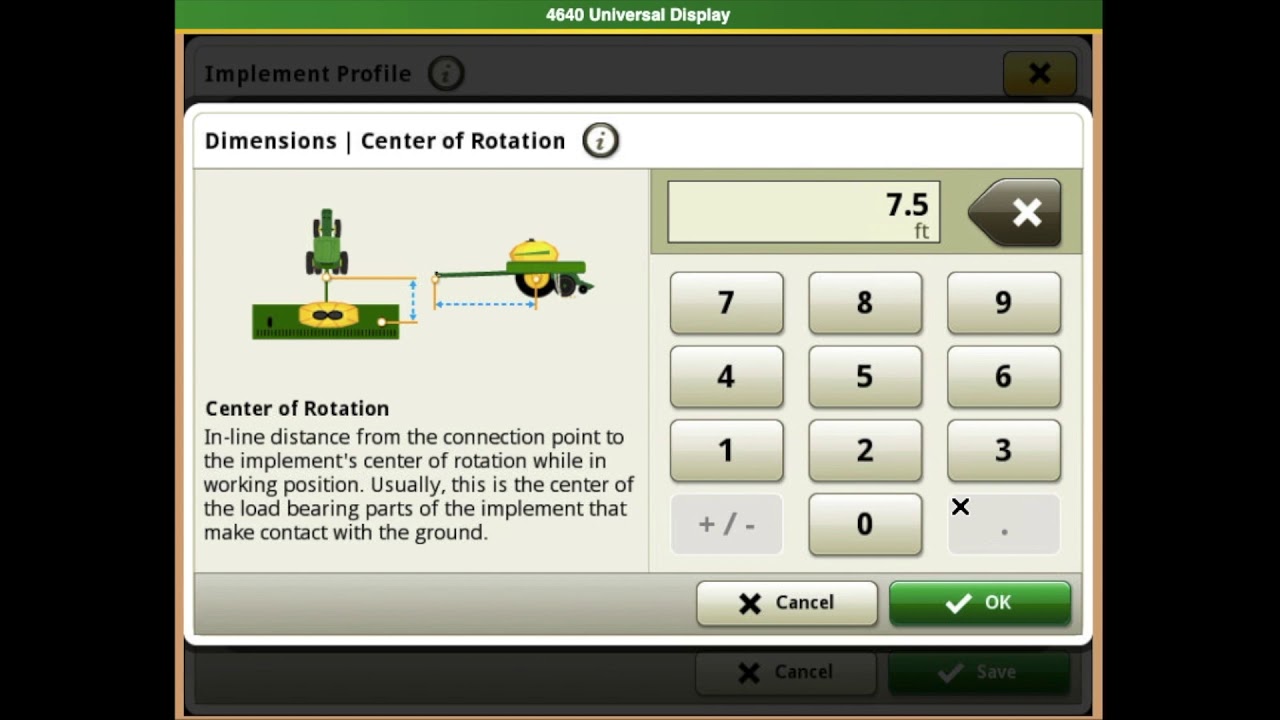Tap keypad digit 4

726,377
